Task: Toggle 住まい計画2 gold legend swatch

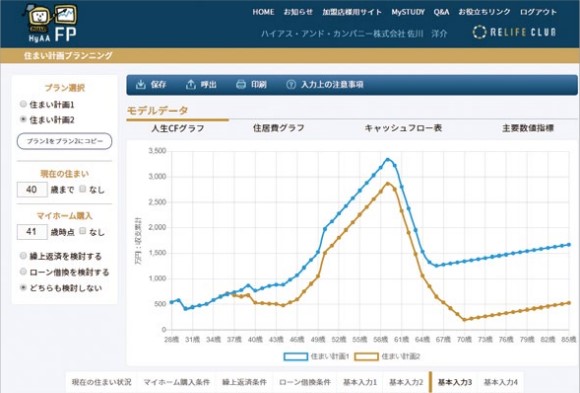Action: tap(366, 356)
